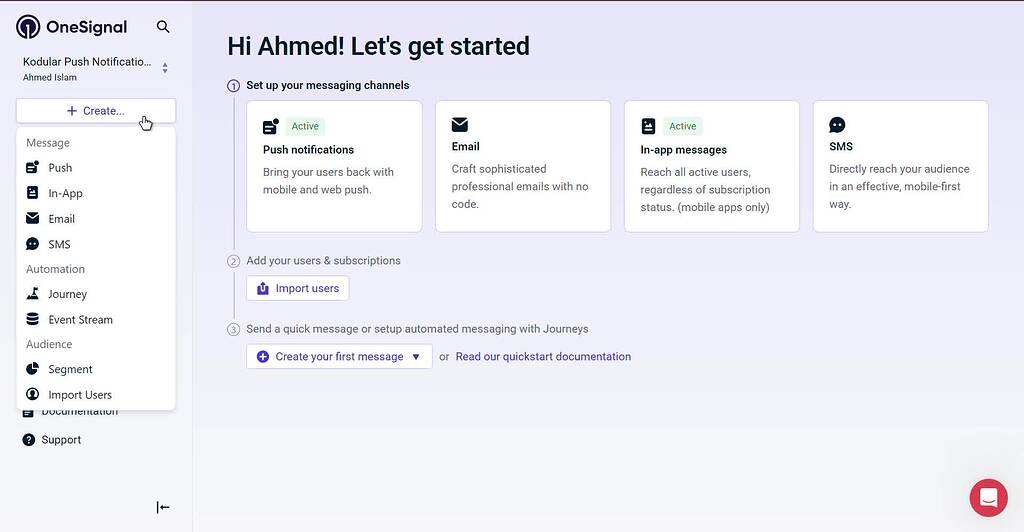The image size is (1024, 532).
Task: Open Read our quickstart documentation link
Action: pos(543,356)
